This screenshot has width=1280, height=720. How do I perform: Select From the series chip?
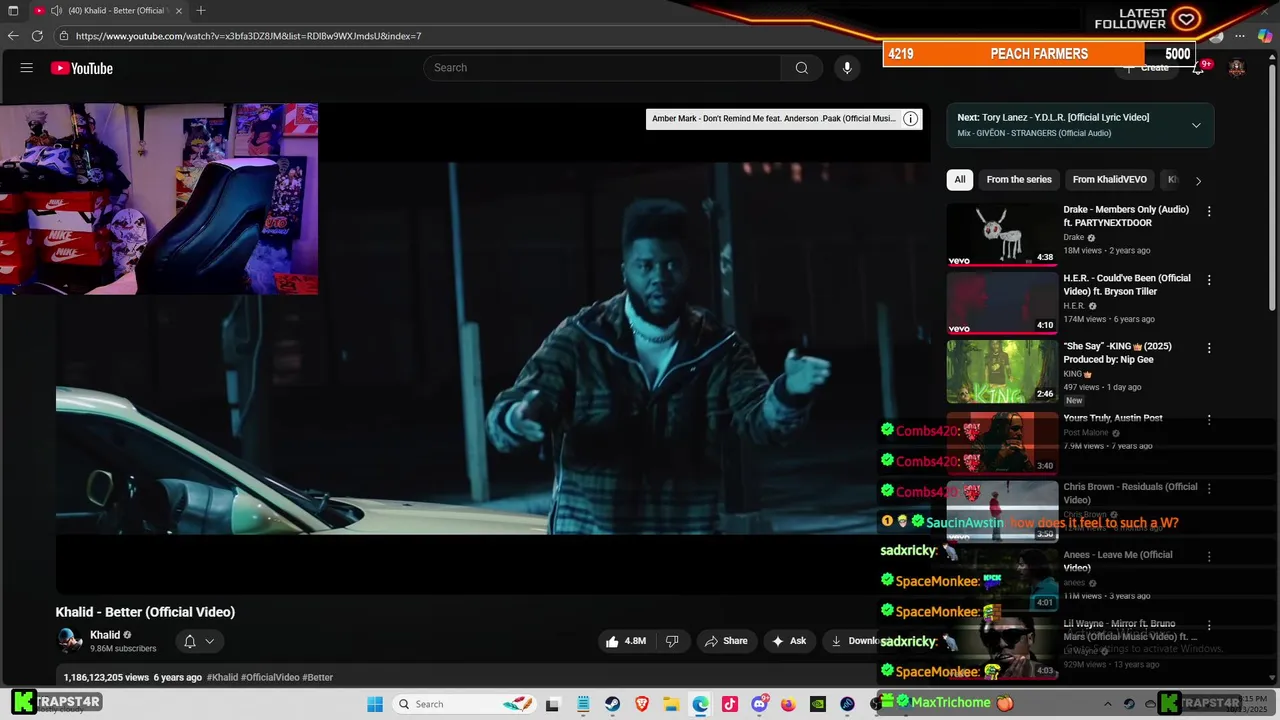(x=1019, y=180)
